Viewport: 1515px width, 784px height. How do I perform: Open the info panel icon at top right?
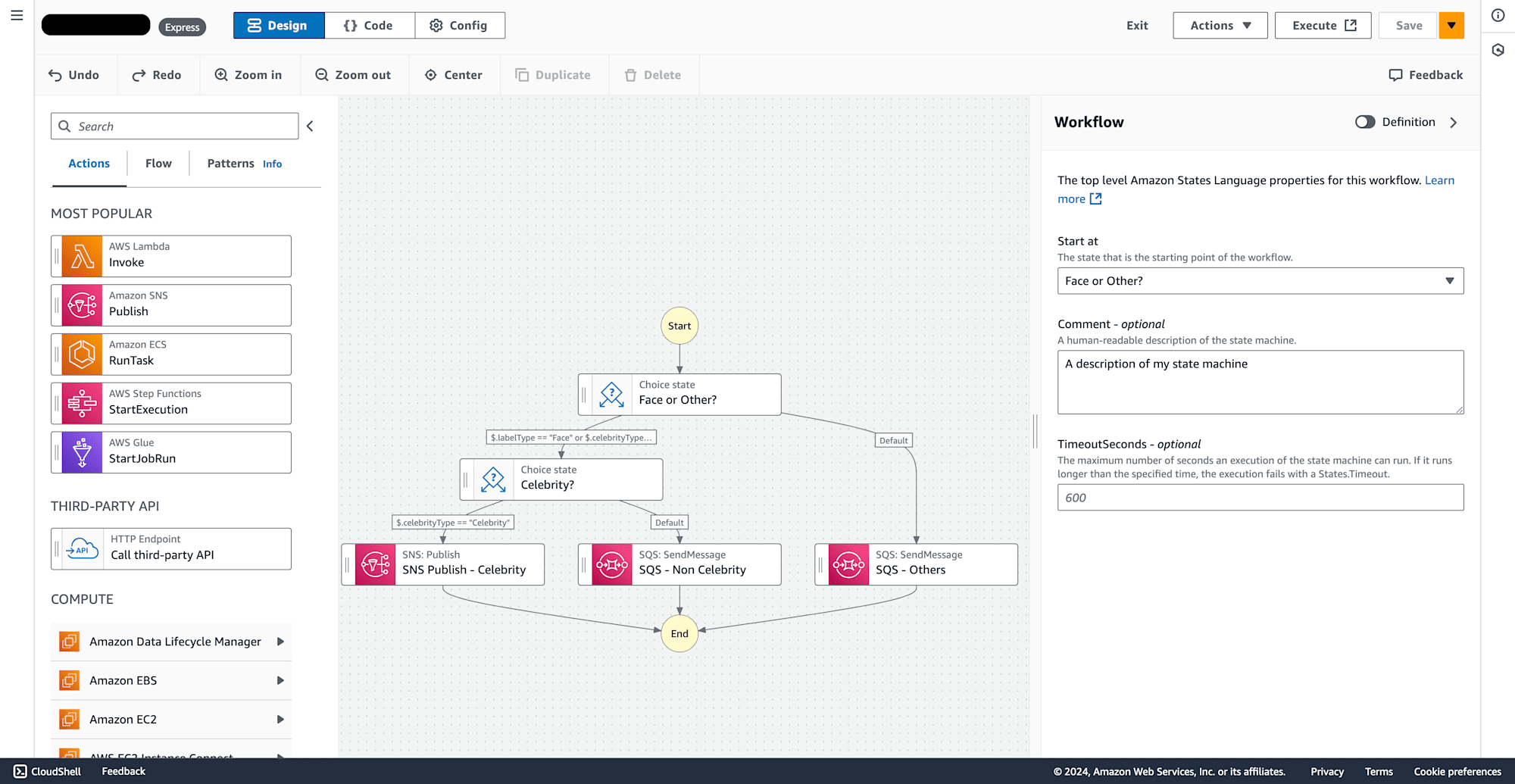click(1498, 15)
